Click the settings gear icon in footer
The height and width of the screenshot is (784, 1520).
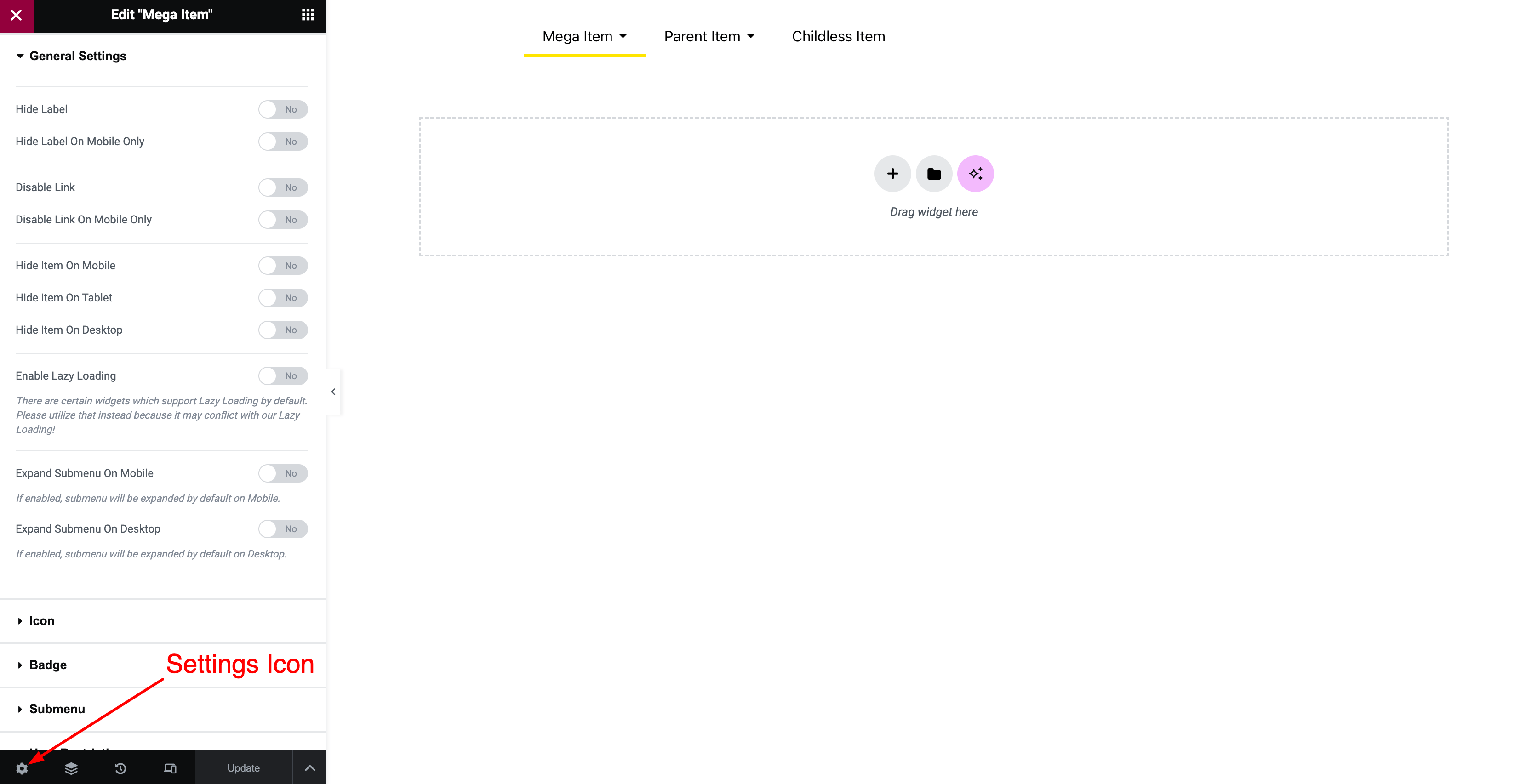point(22,768)
